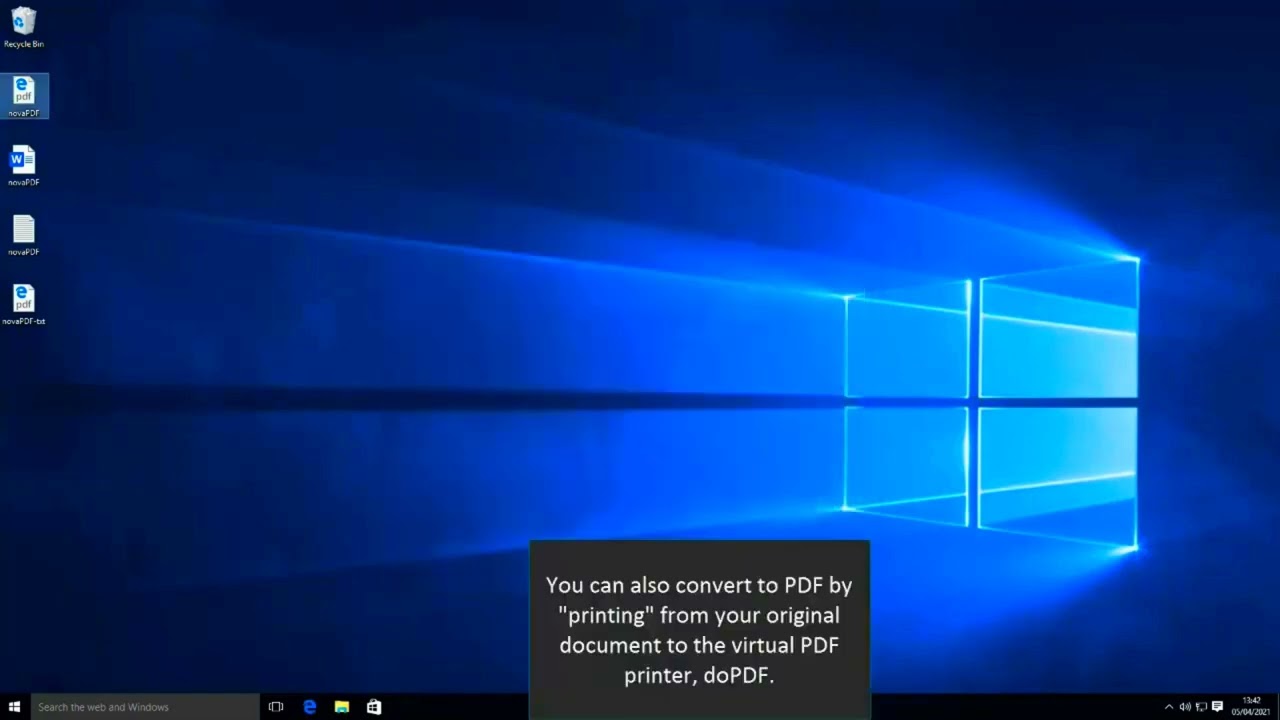Open the Action Center notifications icon

1217,707
